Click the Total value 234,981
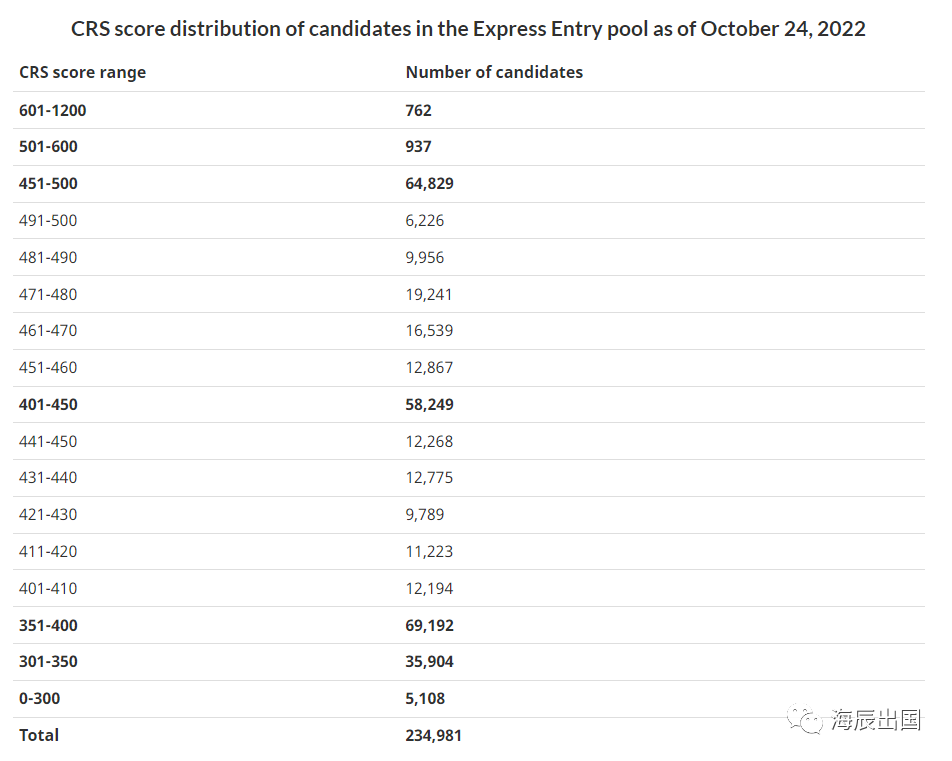 tap(434, 735)
